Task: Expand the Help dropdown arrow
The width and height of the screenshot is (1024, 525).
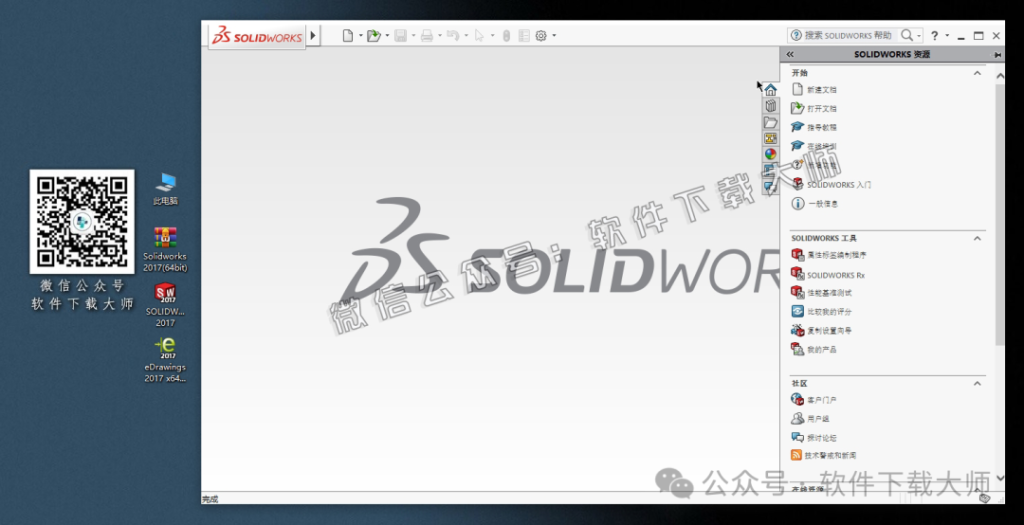Action: [947, 35]
